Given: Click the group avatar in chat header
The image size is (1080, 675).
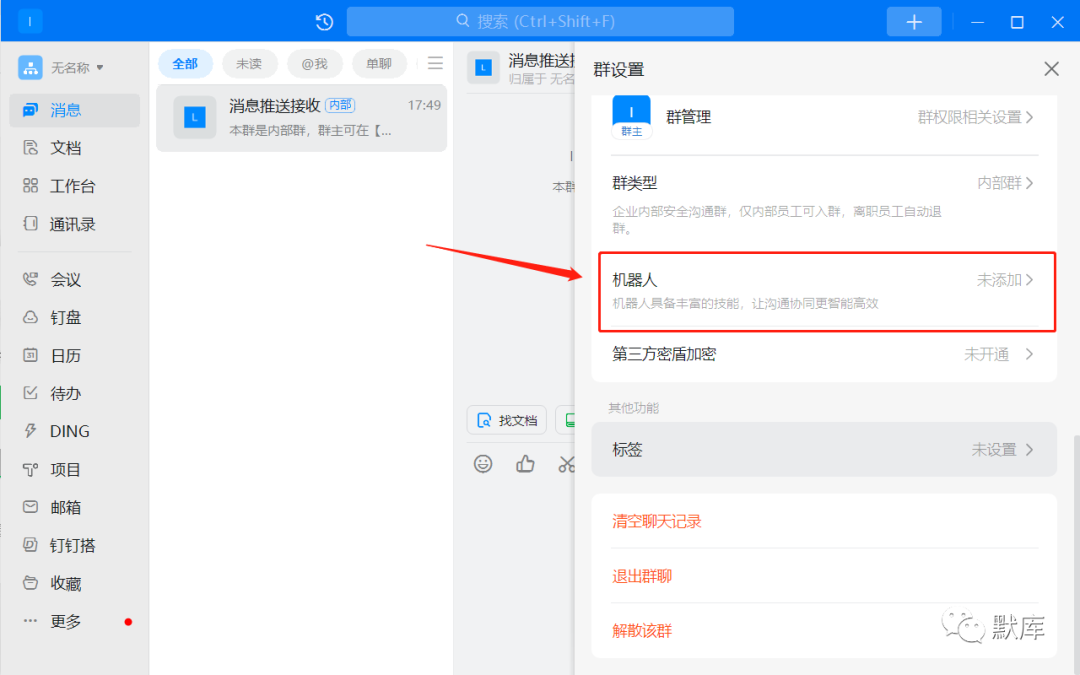Looking at the screenshot, I should click(484, 68).
